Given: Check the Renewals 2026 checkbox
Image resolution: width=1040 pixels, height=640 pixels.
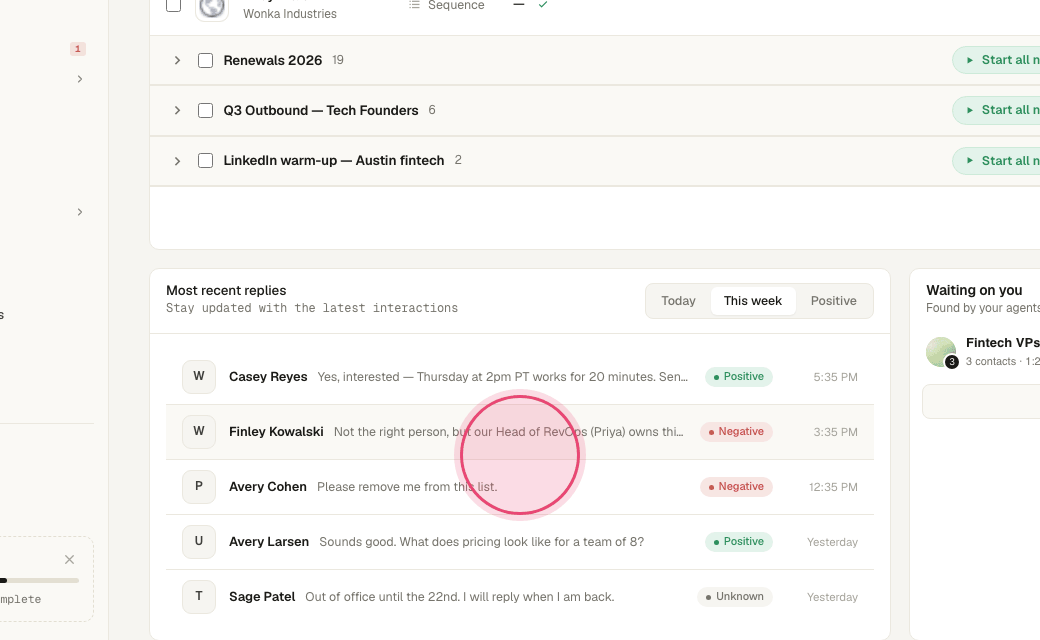Looking at the screenshot, I should [206, 60].
